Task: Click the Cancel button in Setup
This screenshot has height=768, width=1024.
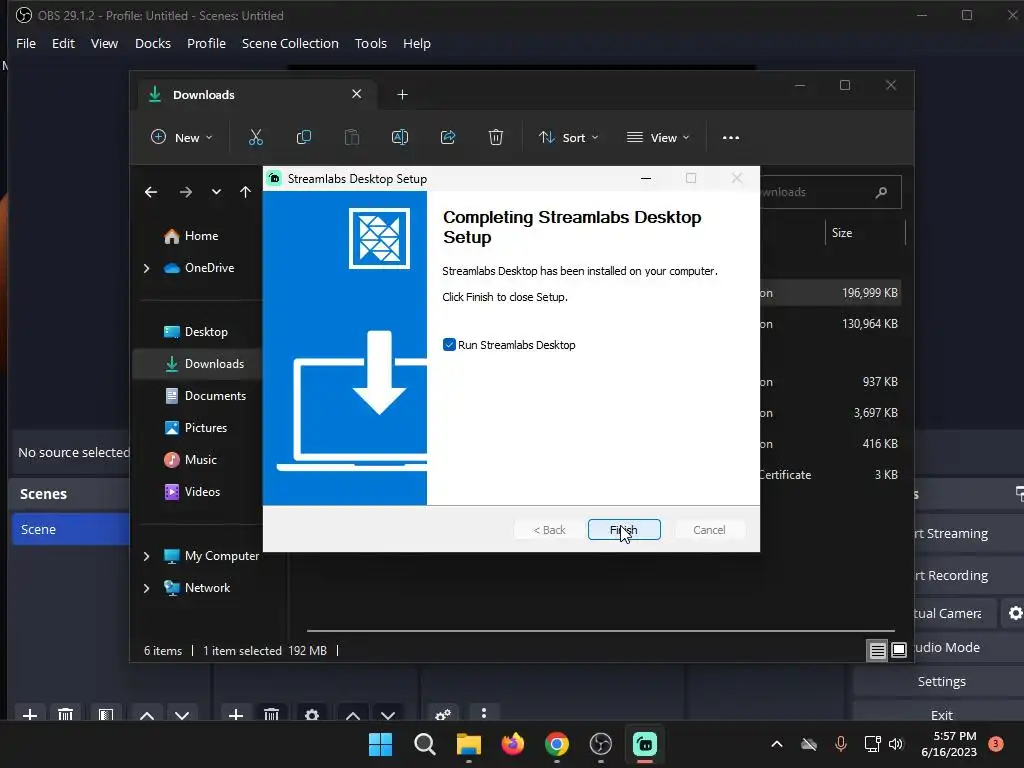Action: (709, 530)
